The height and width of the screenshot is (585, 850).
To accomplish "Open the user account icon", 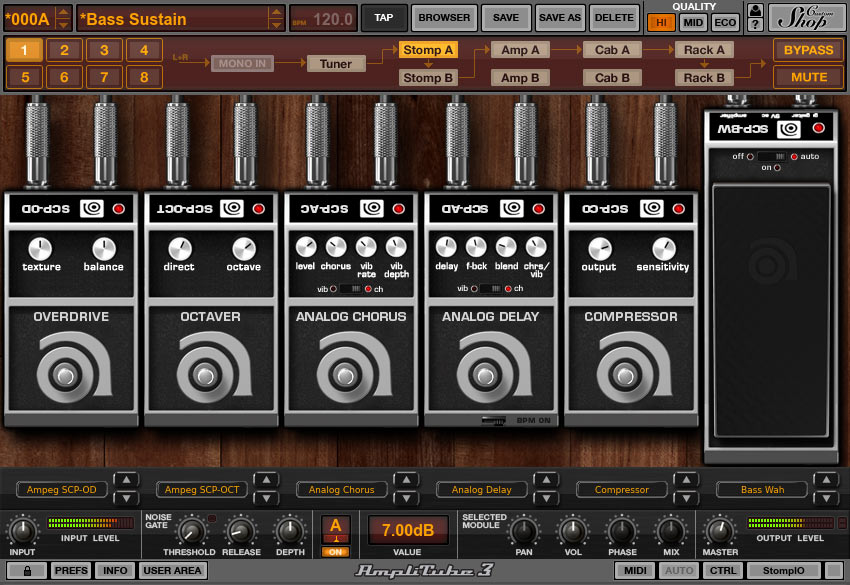I will [x=755, y=10].
